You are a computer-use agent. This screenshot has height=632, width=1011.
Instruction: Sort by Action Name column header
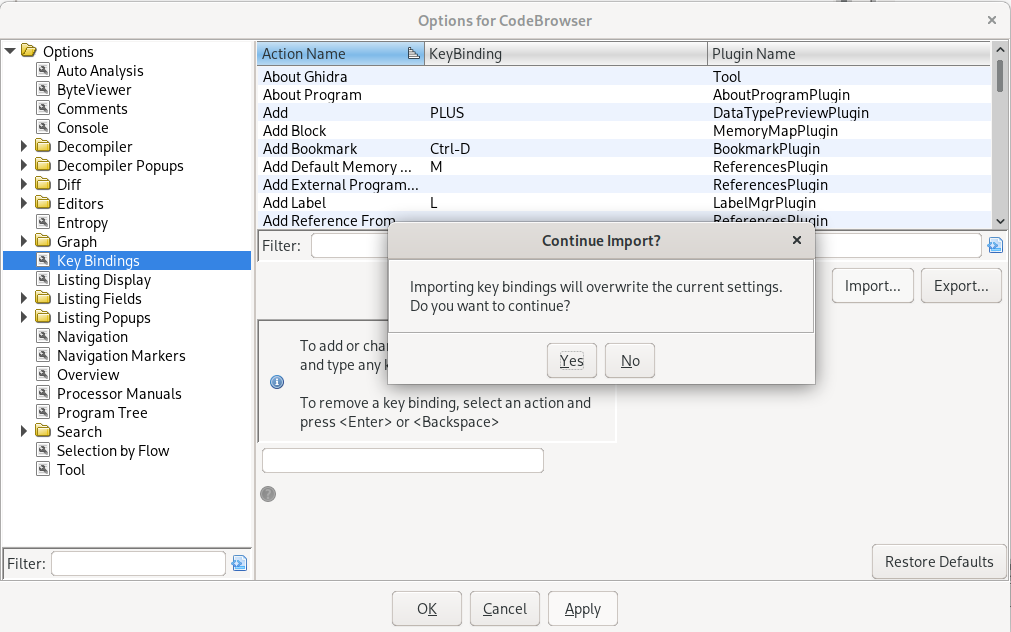pos(340,54)
